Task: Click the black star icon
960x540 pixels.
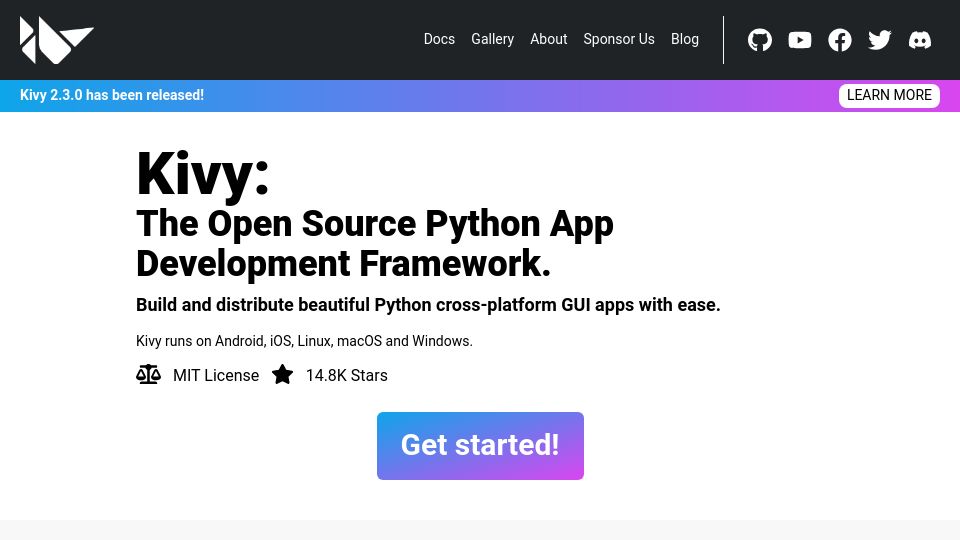Action: pos(282,375)
